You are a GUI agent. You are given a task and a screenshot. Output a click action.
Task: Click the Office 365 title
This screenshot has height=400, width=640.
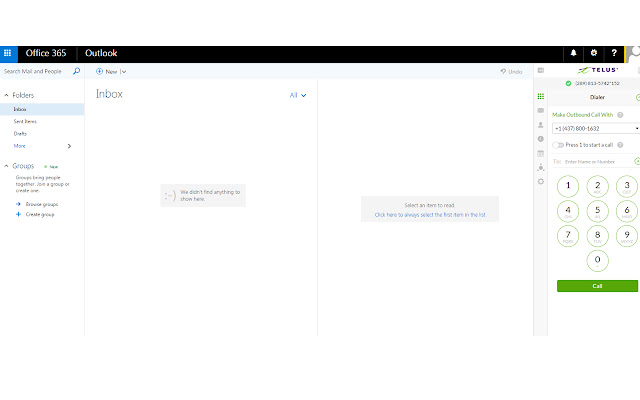click(46, 53)
